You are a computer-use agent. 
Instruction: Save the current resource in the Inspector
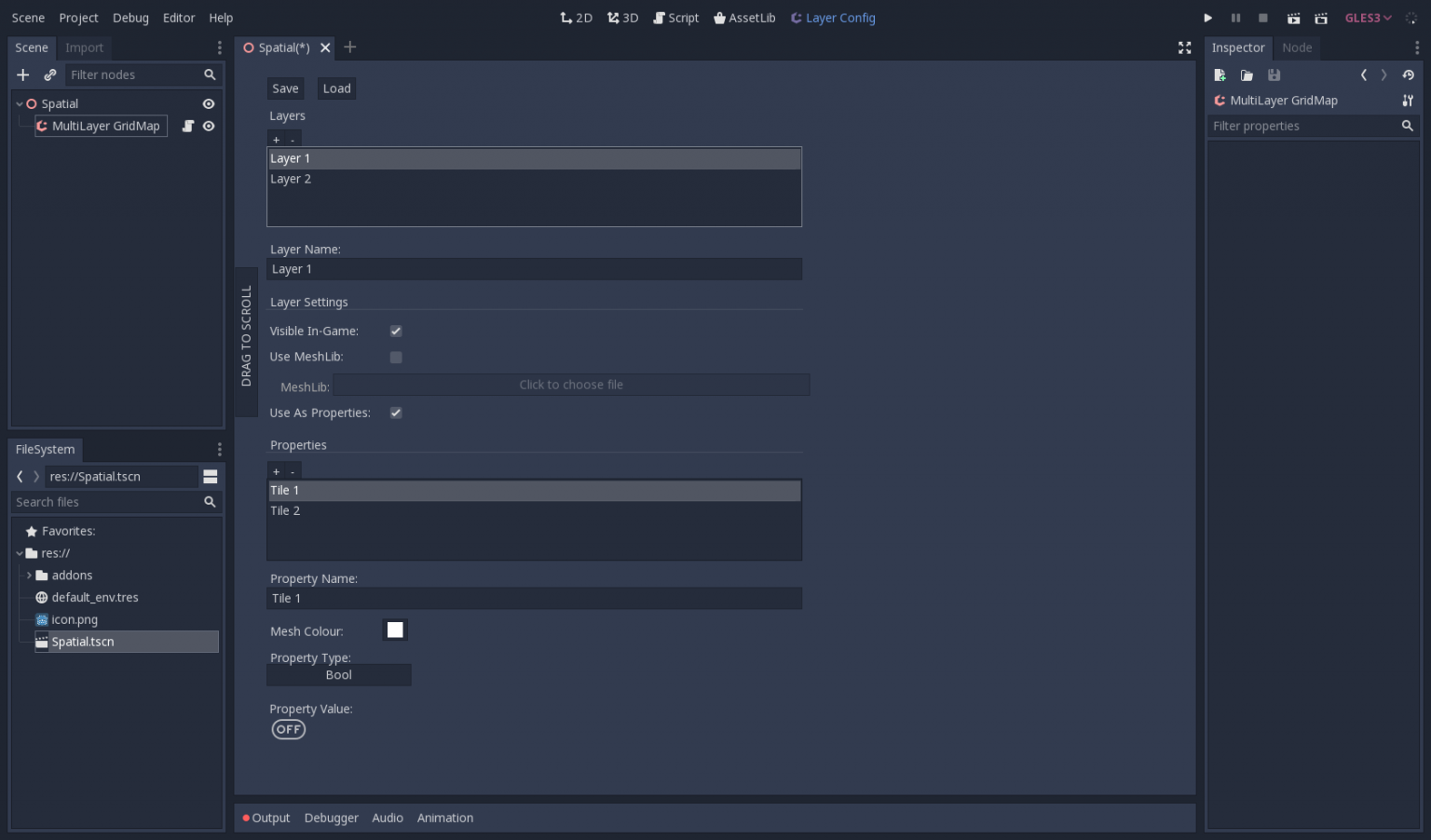[1274, 75]
